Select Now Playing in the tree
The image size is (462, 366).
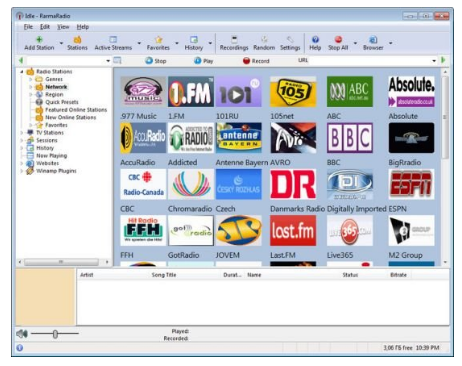(x=51, y=156)
